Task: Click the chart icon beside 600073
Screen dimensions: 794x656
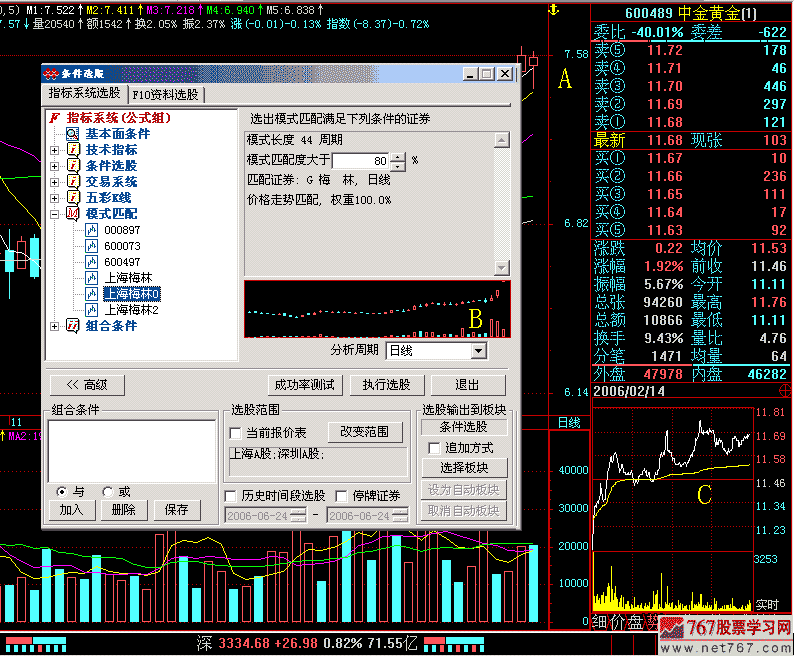Action: 92,246
